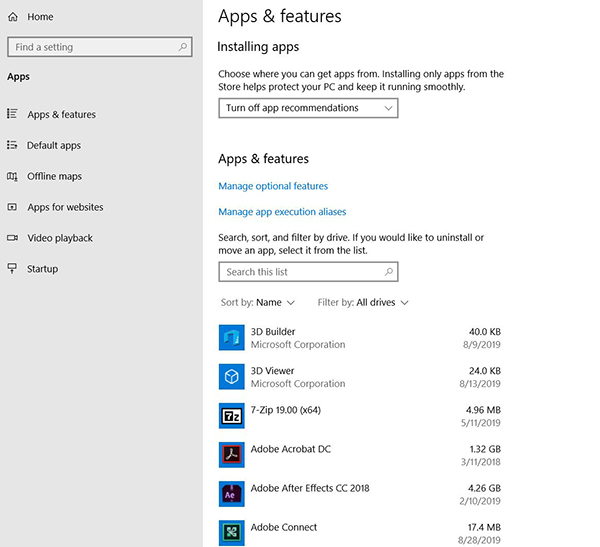Select the 7-Zip 19.00 (x64) entry name
The width and height of the screenshot is (600, 547).
(x=286, y=410)
